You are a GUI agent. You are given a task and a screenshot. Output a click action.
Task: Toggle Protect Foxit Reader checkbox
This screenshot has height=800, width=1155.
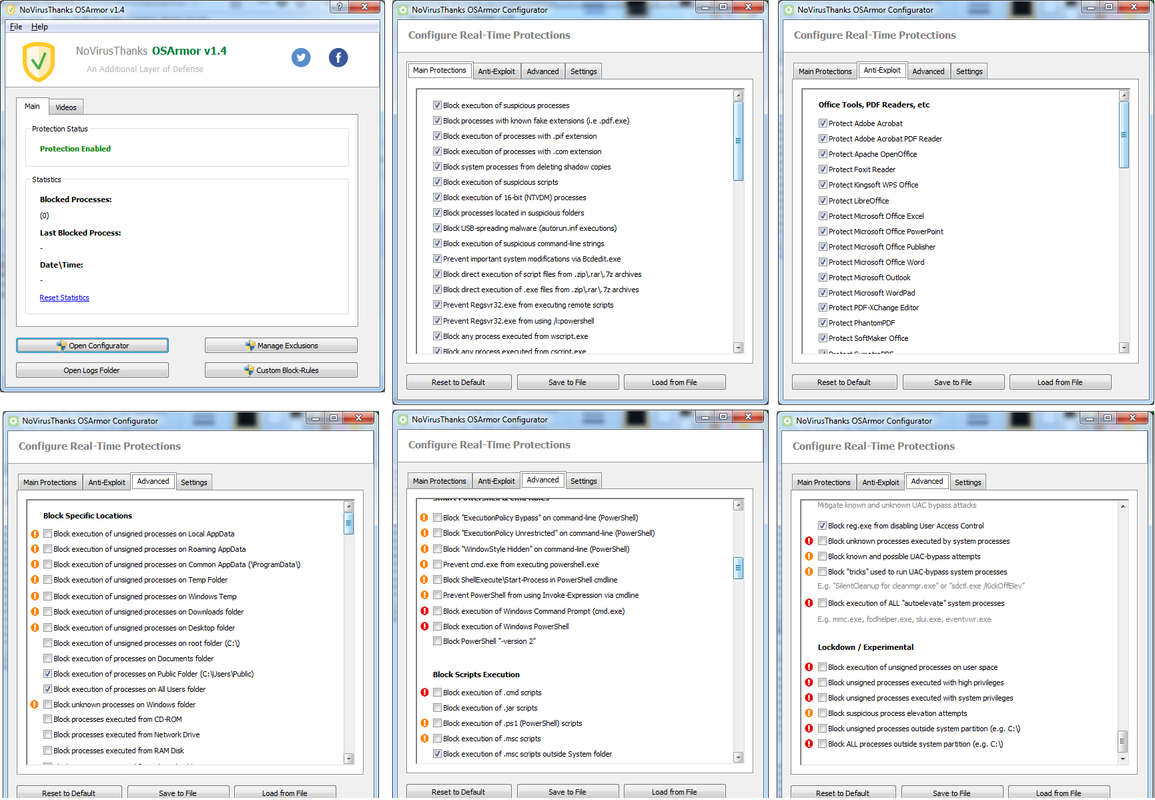click(823, 169)
